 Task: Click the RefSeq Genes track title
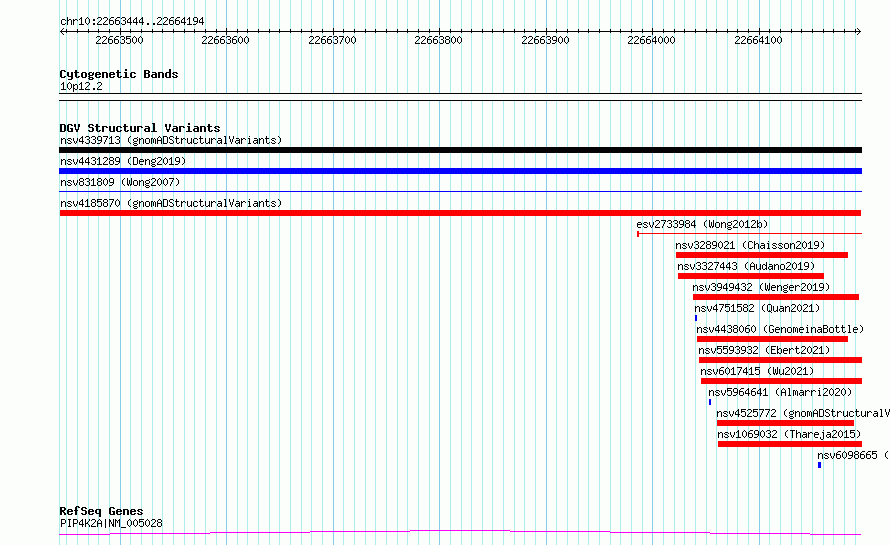pos(101,511)
